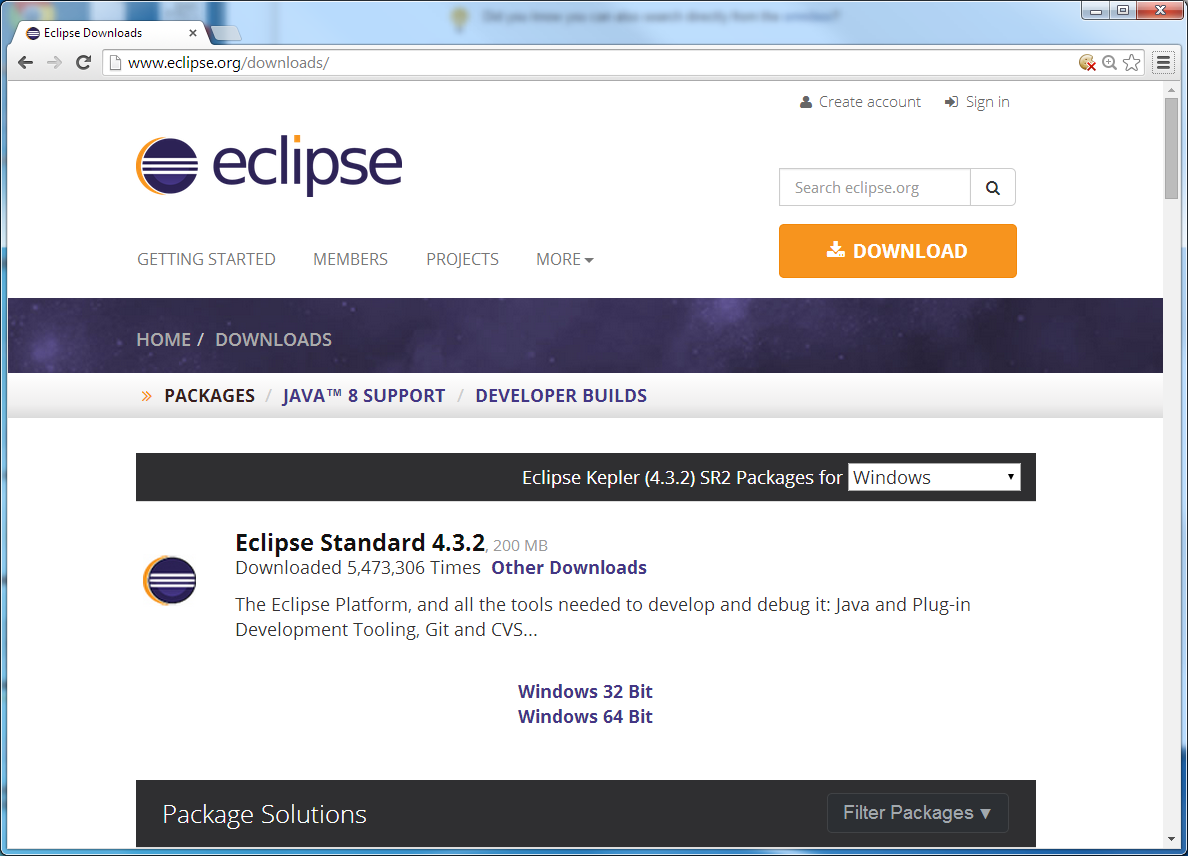Maximize the browser window

pos(1123,11)
